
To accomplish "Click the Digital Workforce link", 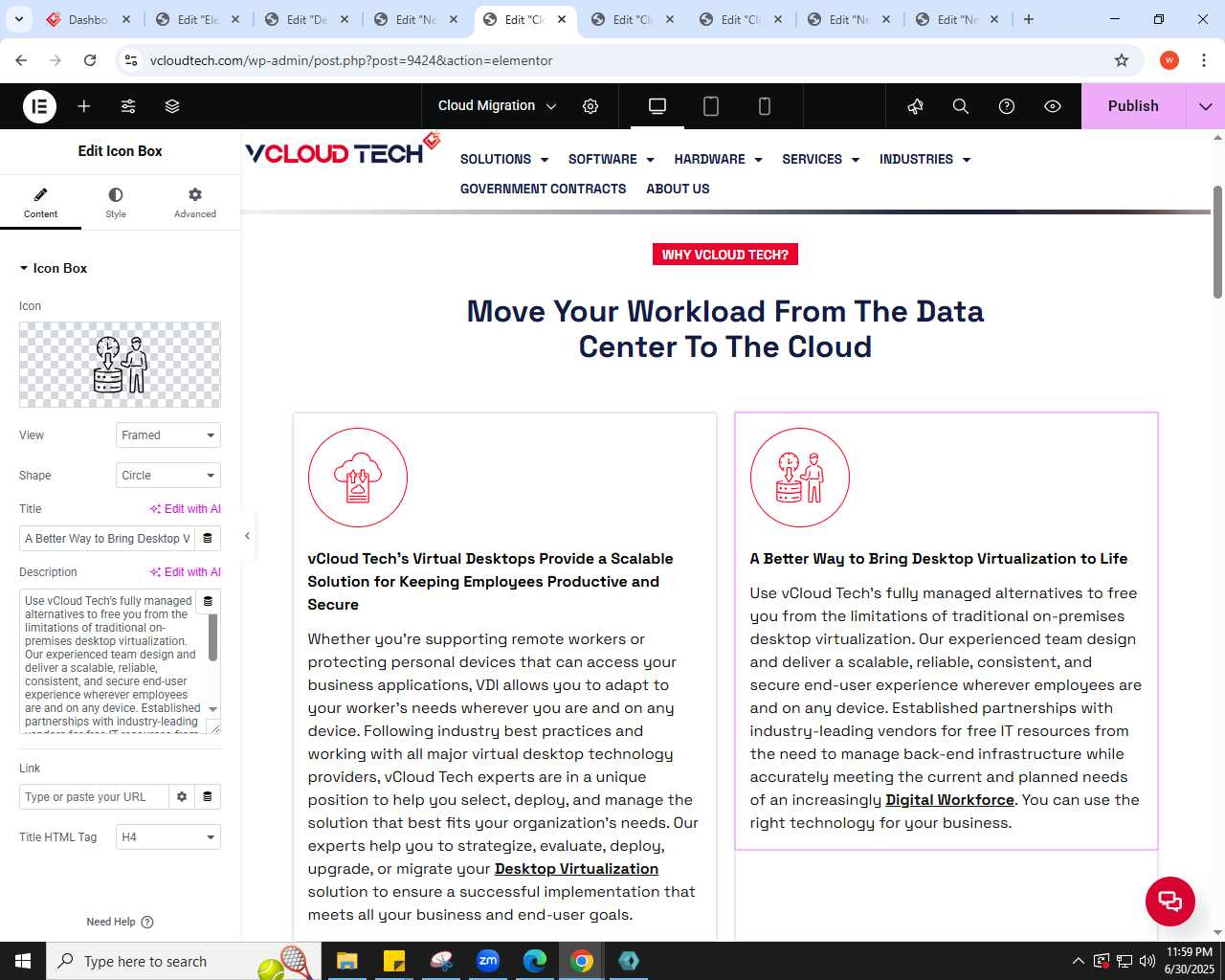I will [949, 800].
